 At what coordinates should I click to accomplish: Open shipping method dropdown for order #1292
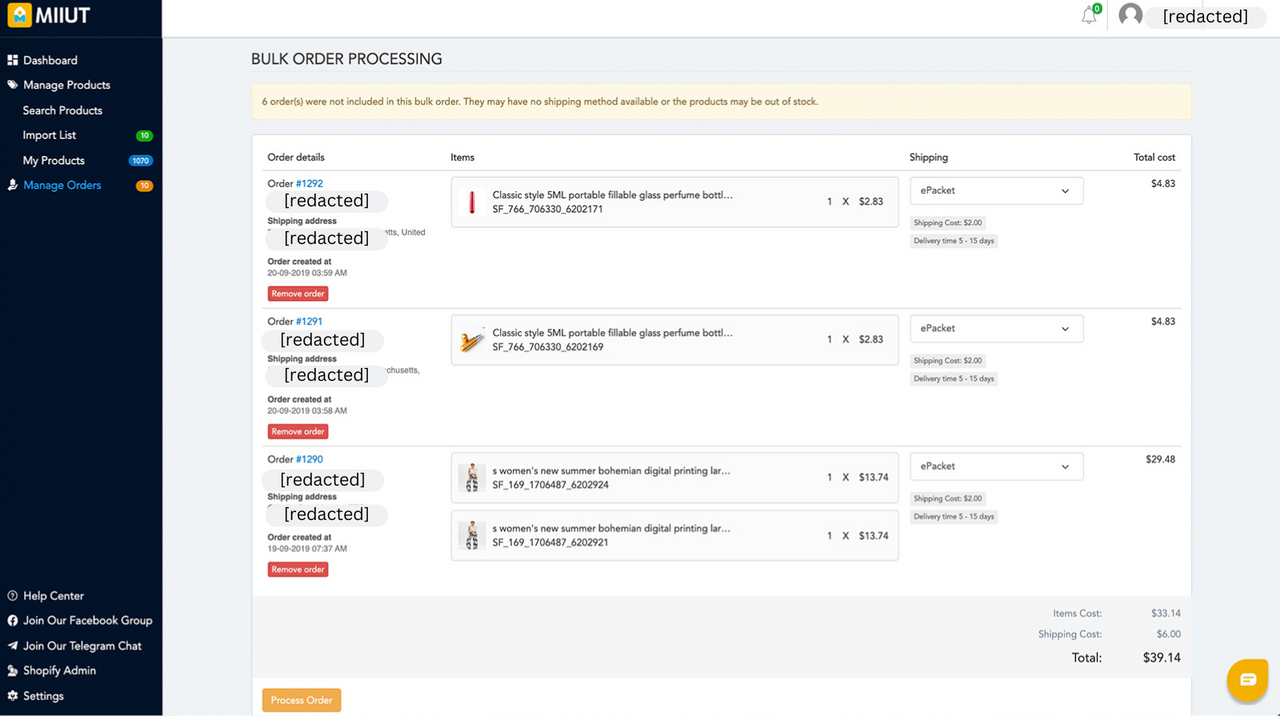pos(996,190)
